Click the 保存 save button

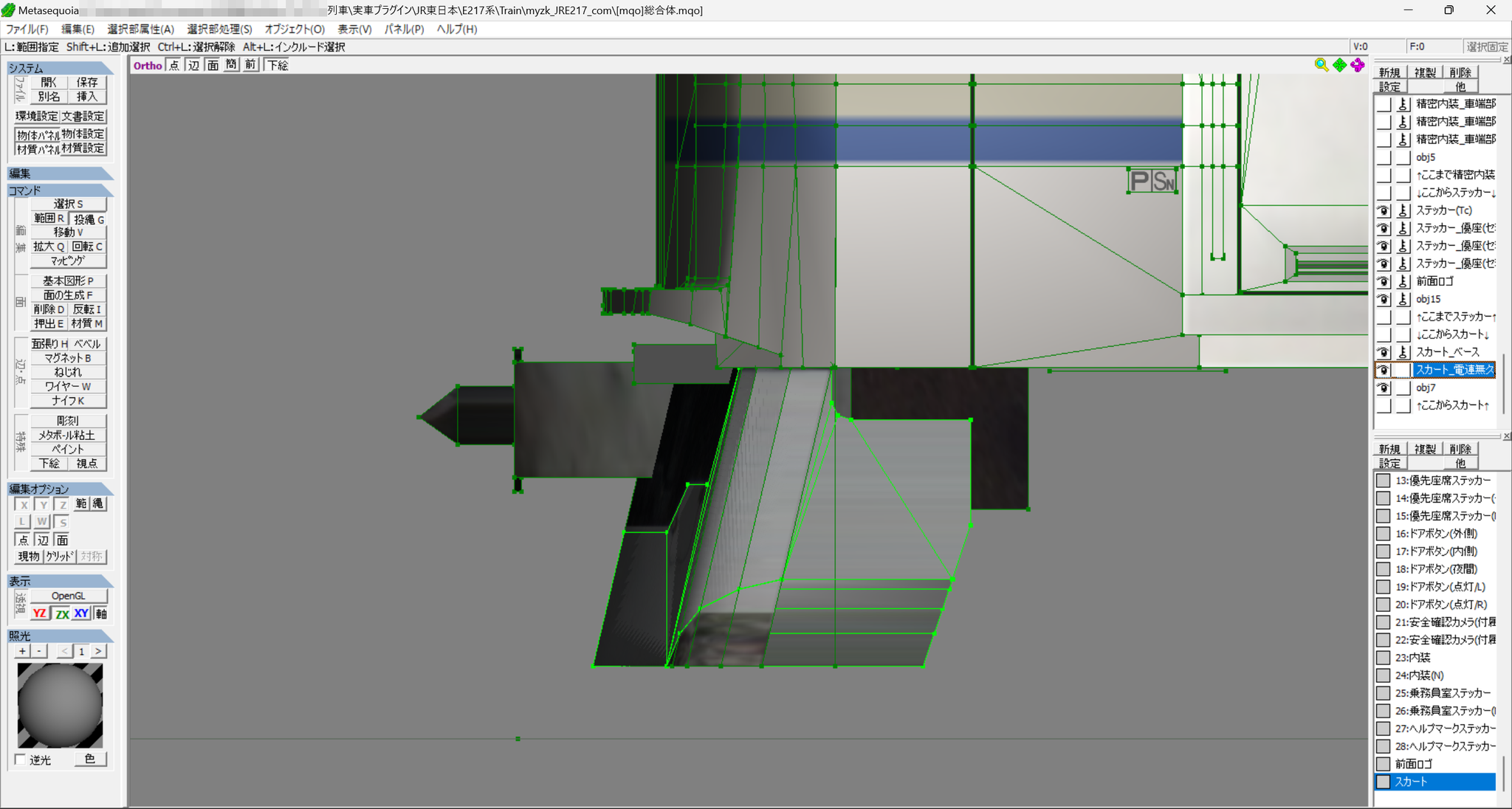point(87,82)
